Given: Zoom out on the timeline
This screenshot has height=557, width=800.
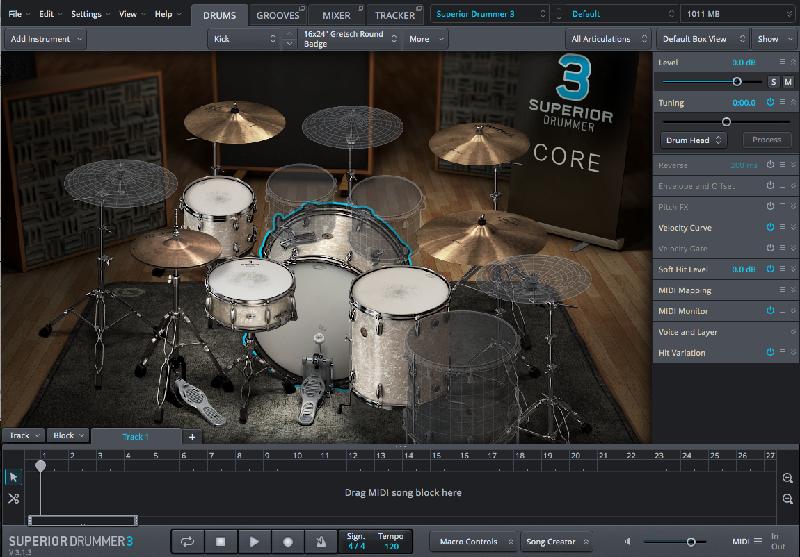Looking at the screenshot, I should (787, 499).
